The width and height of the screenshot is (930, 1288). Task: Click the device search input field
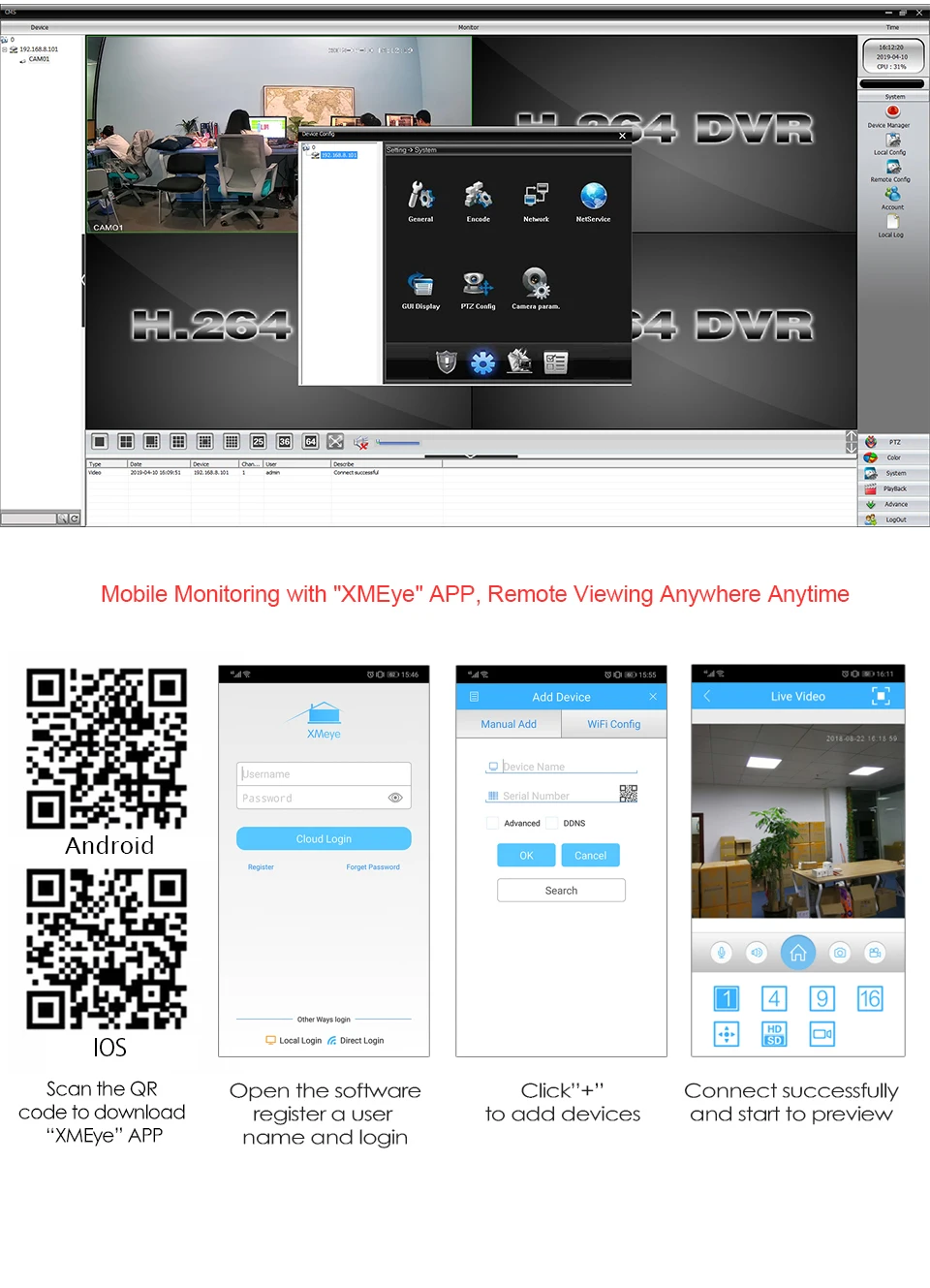pos(29,518)
